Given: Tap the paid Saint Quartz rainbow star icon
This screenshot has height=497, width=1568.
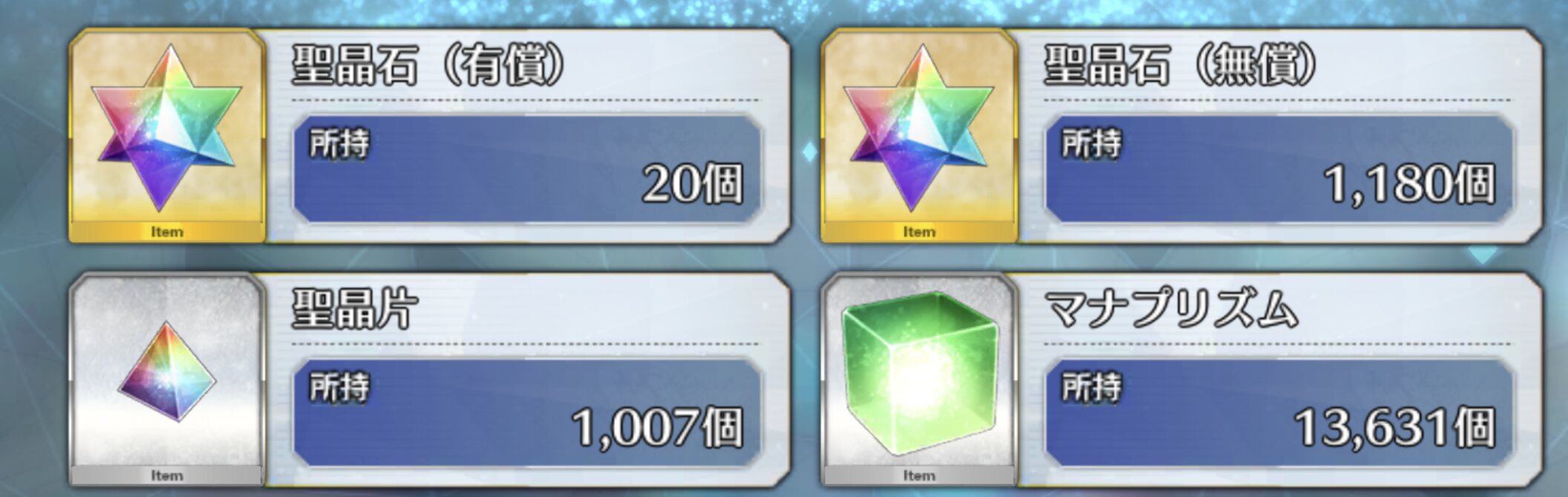Looking at the screenshot, I should [167, 128].
